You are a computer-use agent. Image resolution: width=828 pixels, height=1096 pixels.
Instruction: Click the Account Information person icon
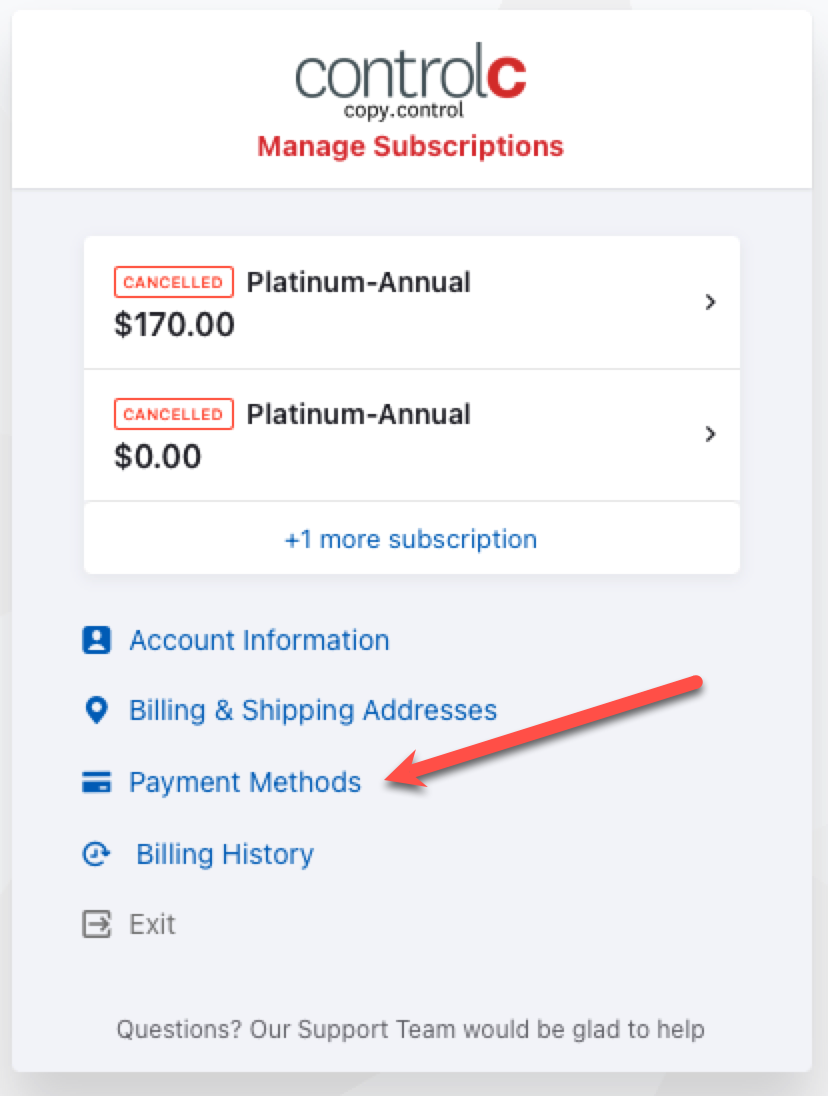point(96,640)
